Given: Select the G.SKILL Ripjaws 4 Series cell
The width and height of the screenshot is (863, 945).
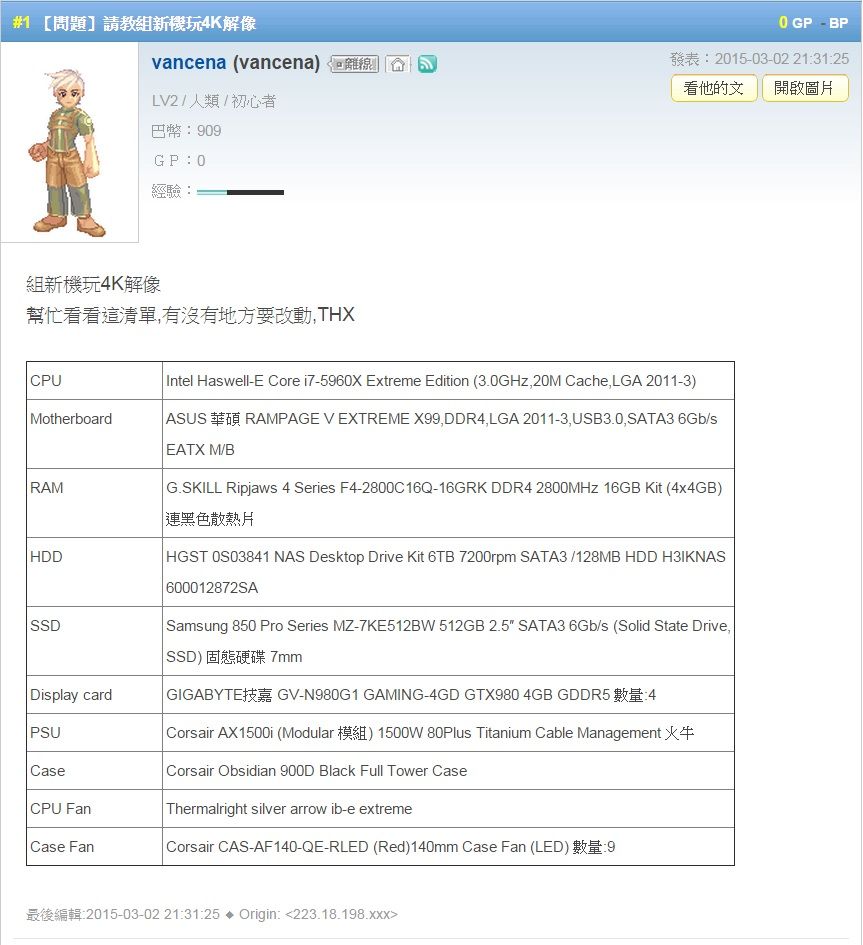Looking at the screenshot, I should coord(448,503).
